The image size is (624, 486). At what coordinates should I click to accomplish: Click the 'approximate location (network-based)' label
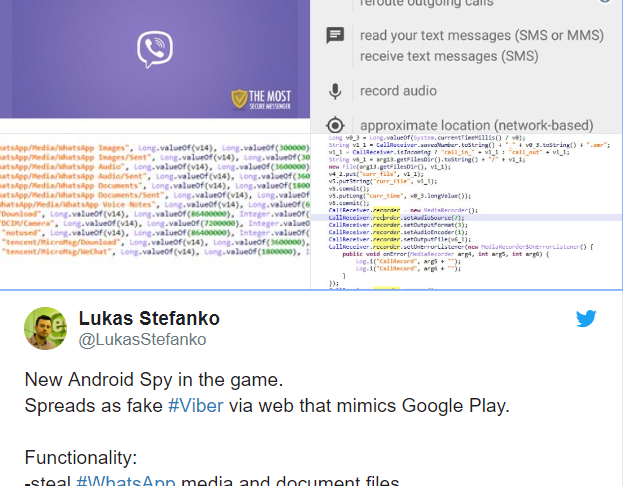pyautogui.click(x=477, y=125)
